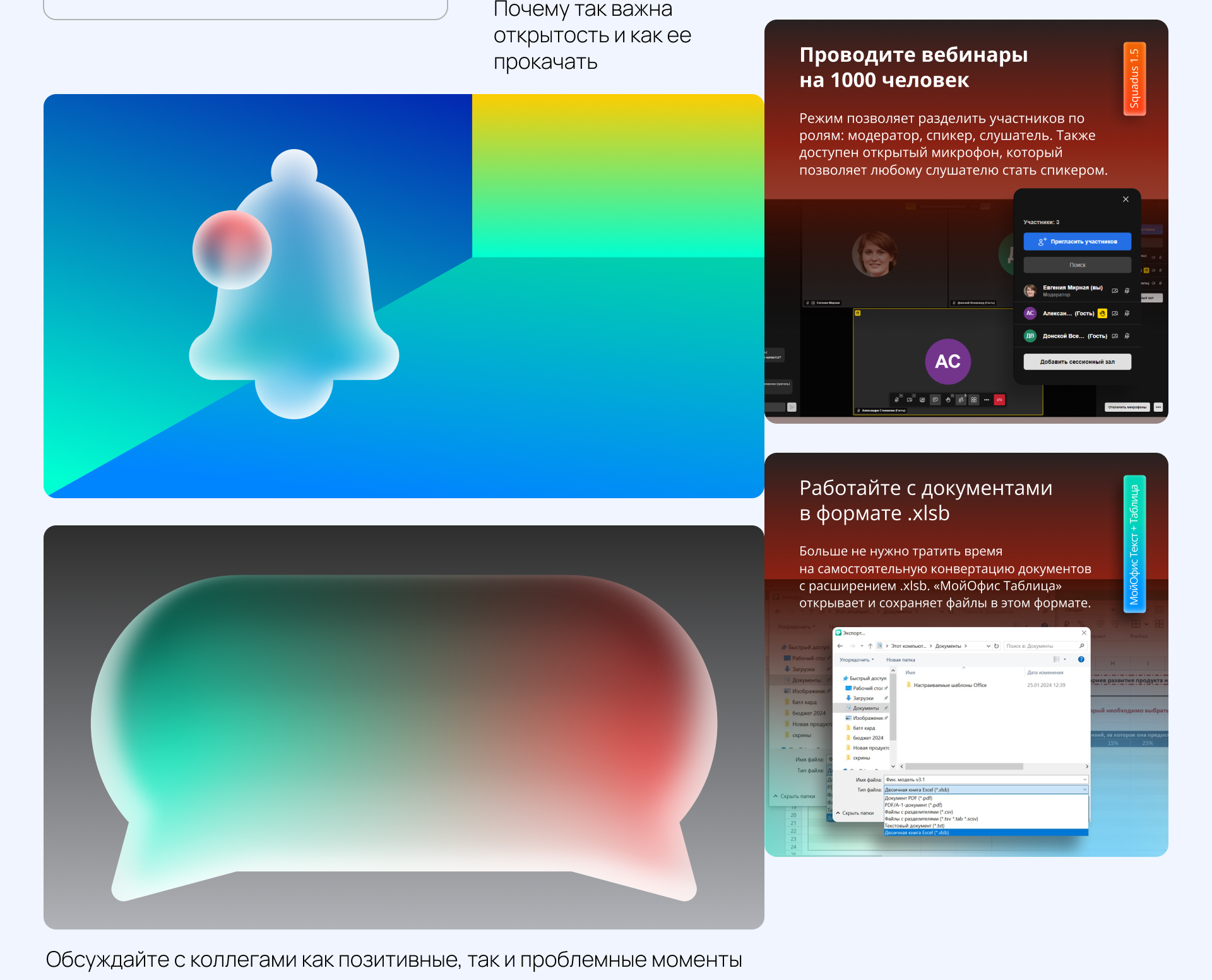Viewport: 1212px width, 980px height.
Task: Open the Упорядочить dropdown menu
Action: [x=856, y=660]
